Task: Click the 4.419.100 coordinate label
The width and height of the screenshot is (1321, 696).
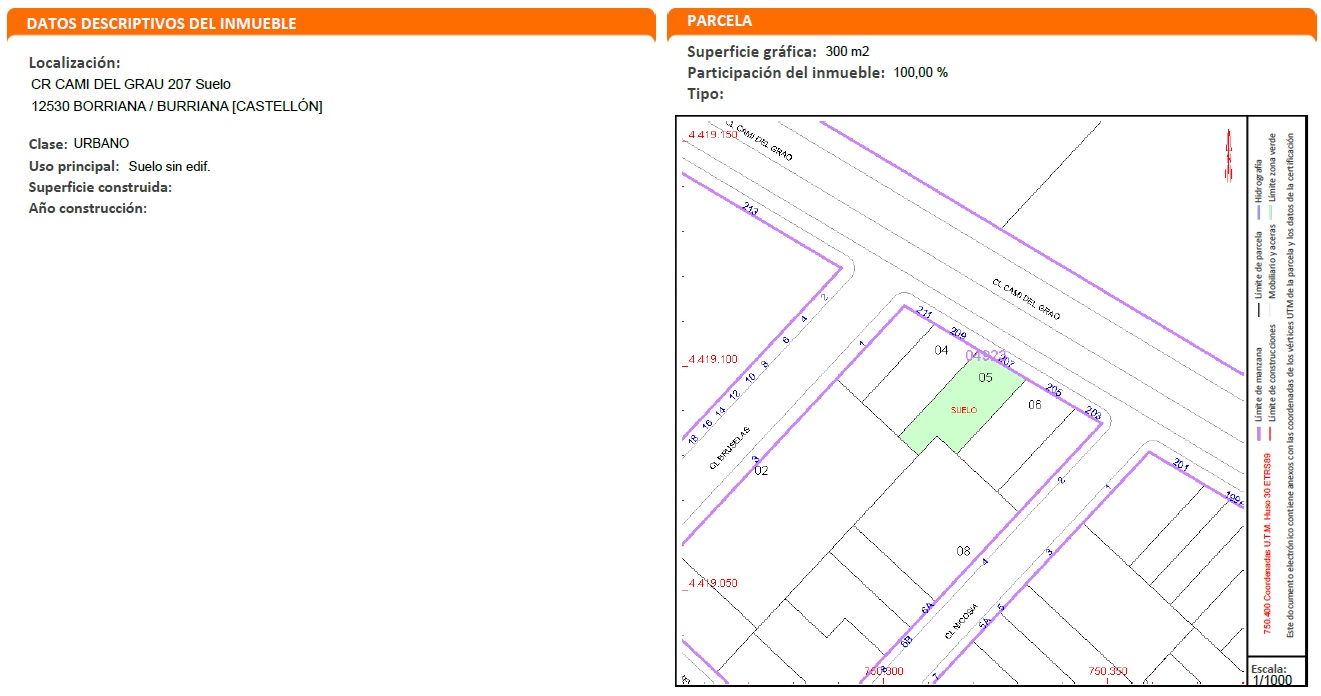Action: pyautogui.click(x=711, y=359)
